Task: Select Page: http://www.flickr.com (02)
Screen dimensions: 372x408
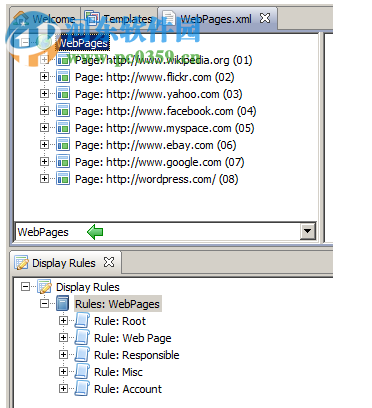Action: tap(155, 77)
